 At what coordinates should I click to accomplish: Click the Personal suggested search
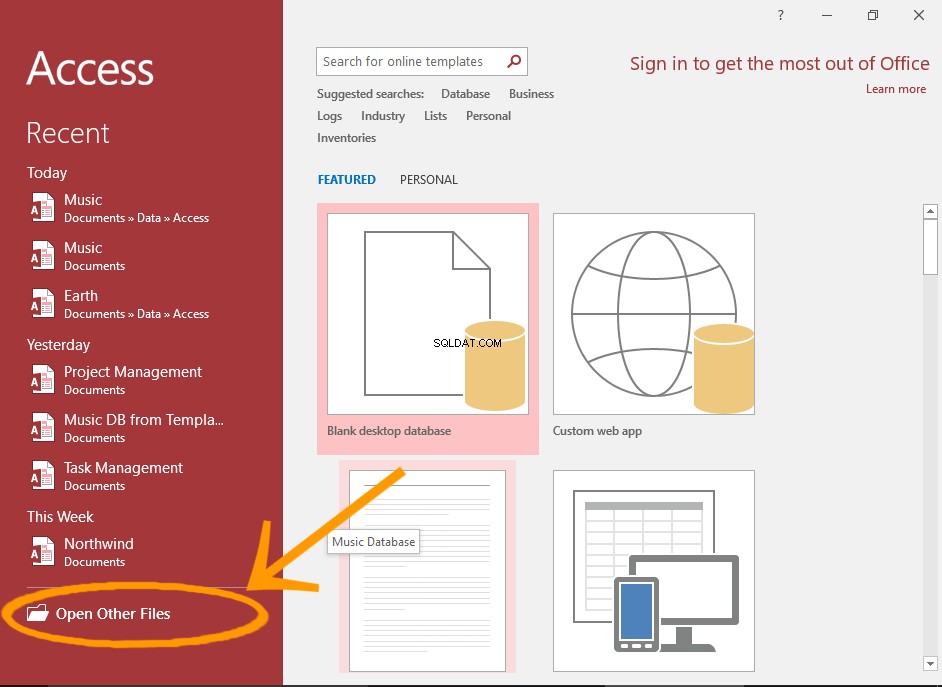click(x=488, y=116)
